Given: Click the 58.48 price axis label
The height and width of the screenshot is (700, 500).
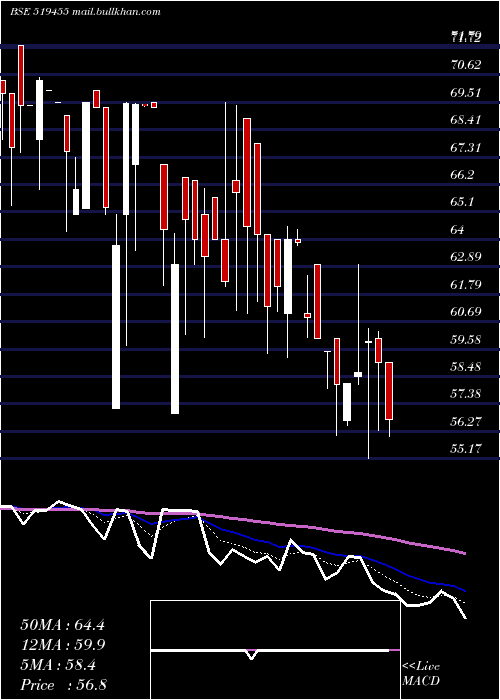Looking at the screenshot, I should point(466,367).
